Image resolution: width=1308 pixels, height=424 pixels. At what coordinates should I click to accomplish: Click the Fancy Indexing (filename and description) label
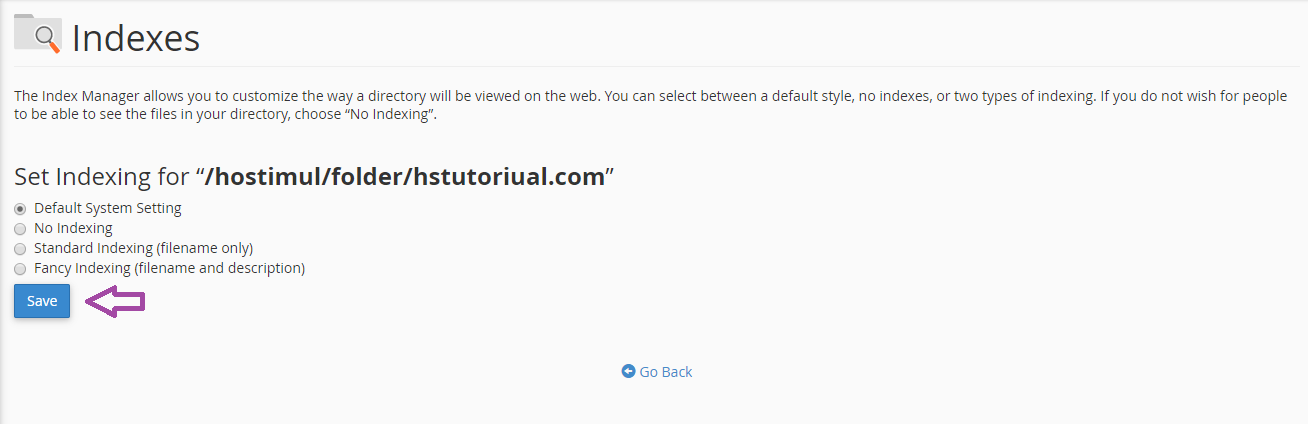[169, 268]
